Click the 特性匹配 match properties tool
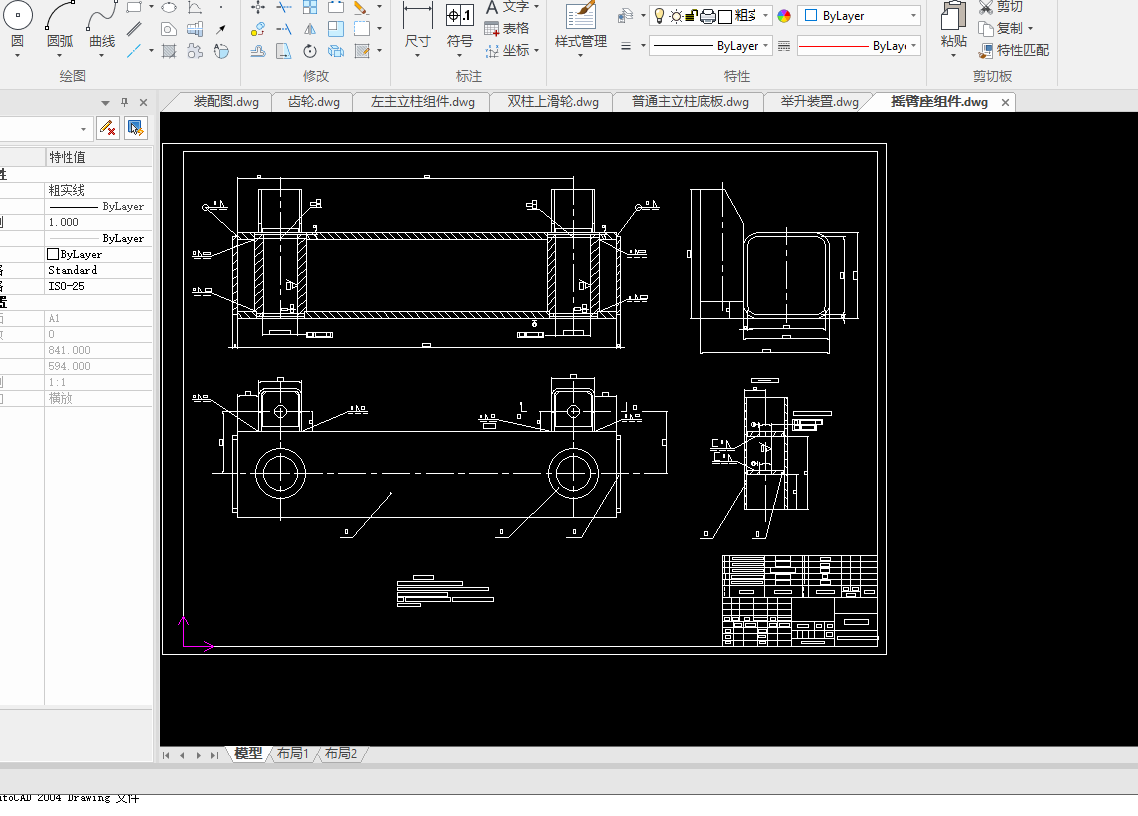1138x816 pixels. point(1014,50)
